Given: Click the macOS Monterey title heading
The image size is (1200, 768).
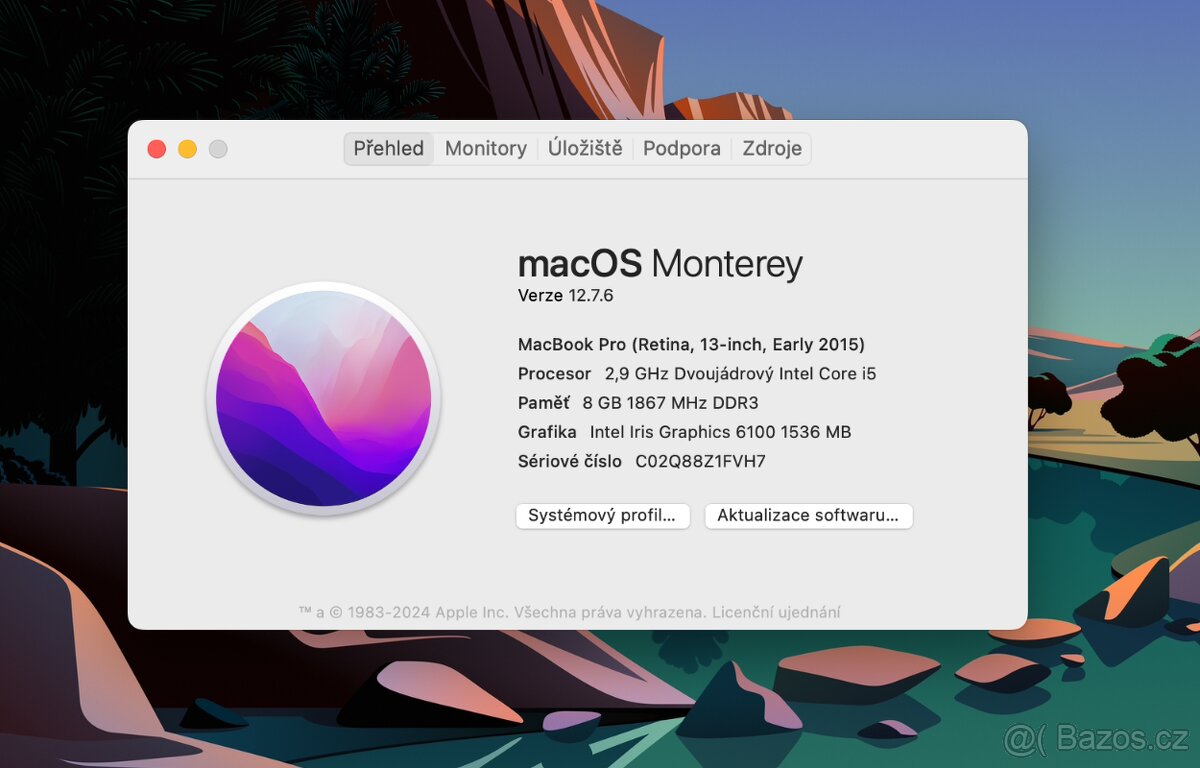Looking at the screenshot, I should [x=660, y=263].
